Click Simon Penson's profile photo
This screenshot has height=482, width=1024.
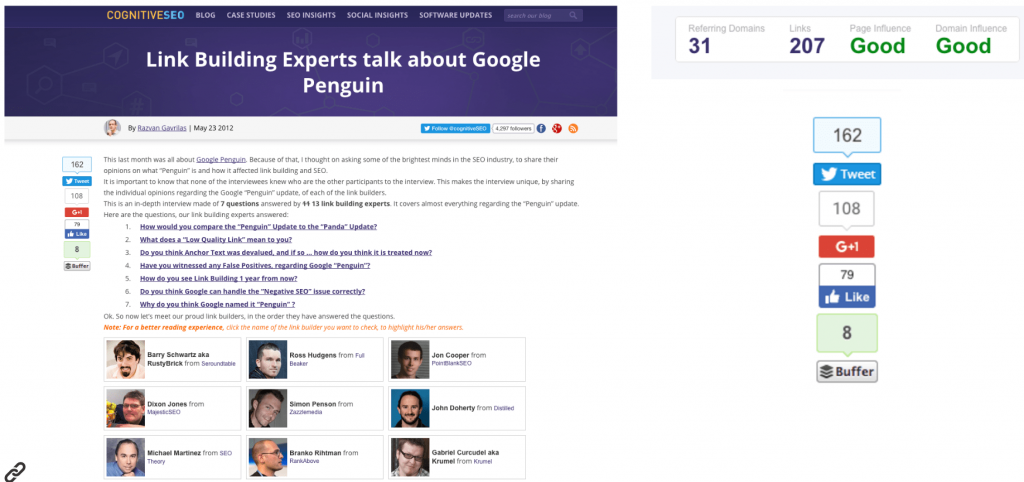click(268, 408)
